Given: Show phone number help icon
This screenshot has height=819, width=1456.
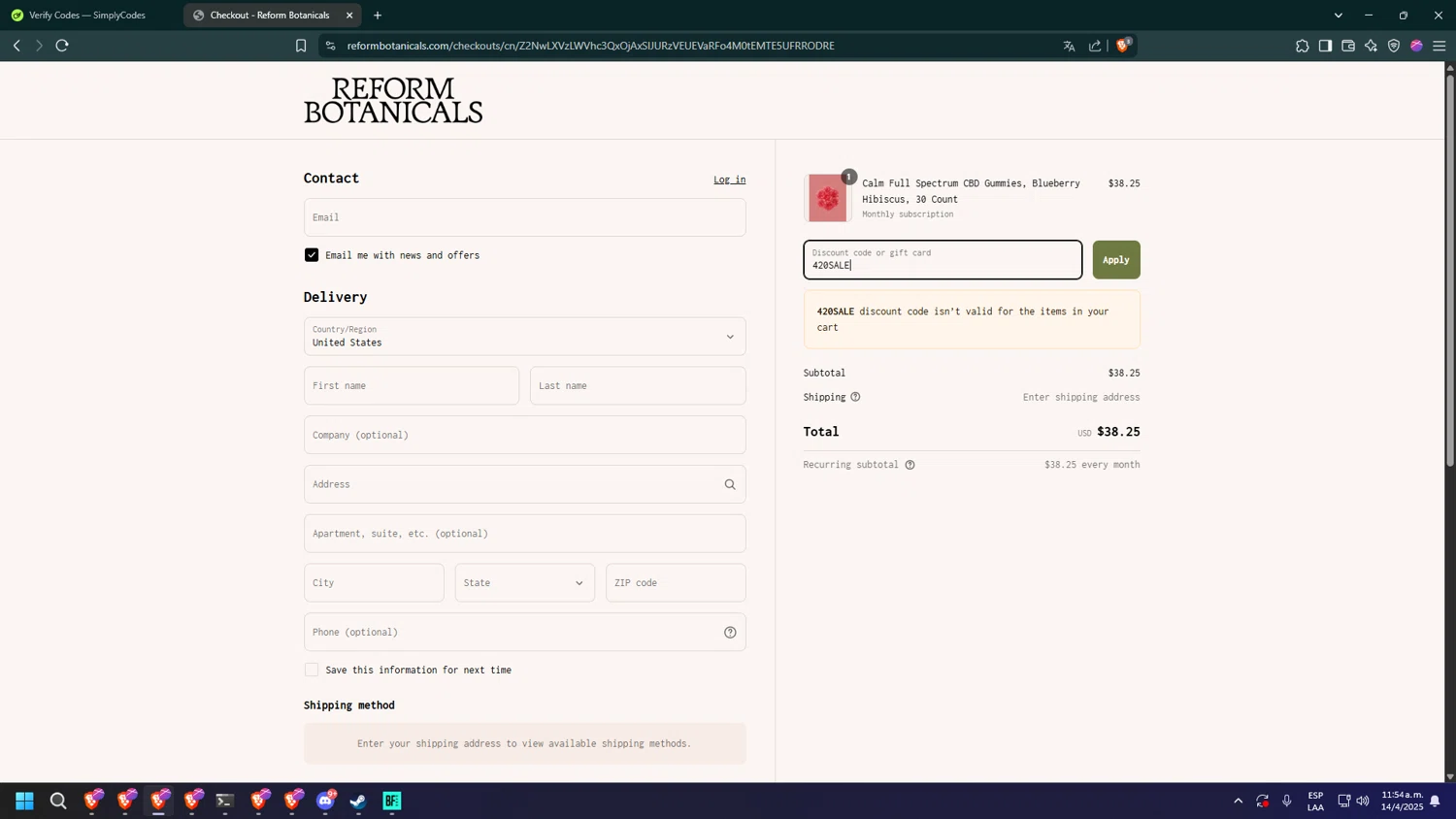Looking at the screenshot, I should [730, 633].
